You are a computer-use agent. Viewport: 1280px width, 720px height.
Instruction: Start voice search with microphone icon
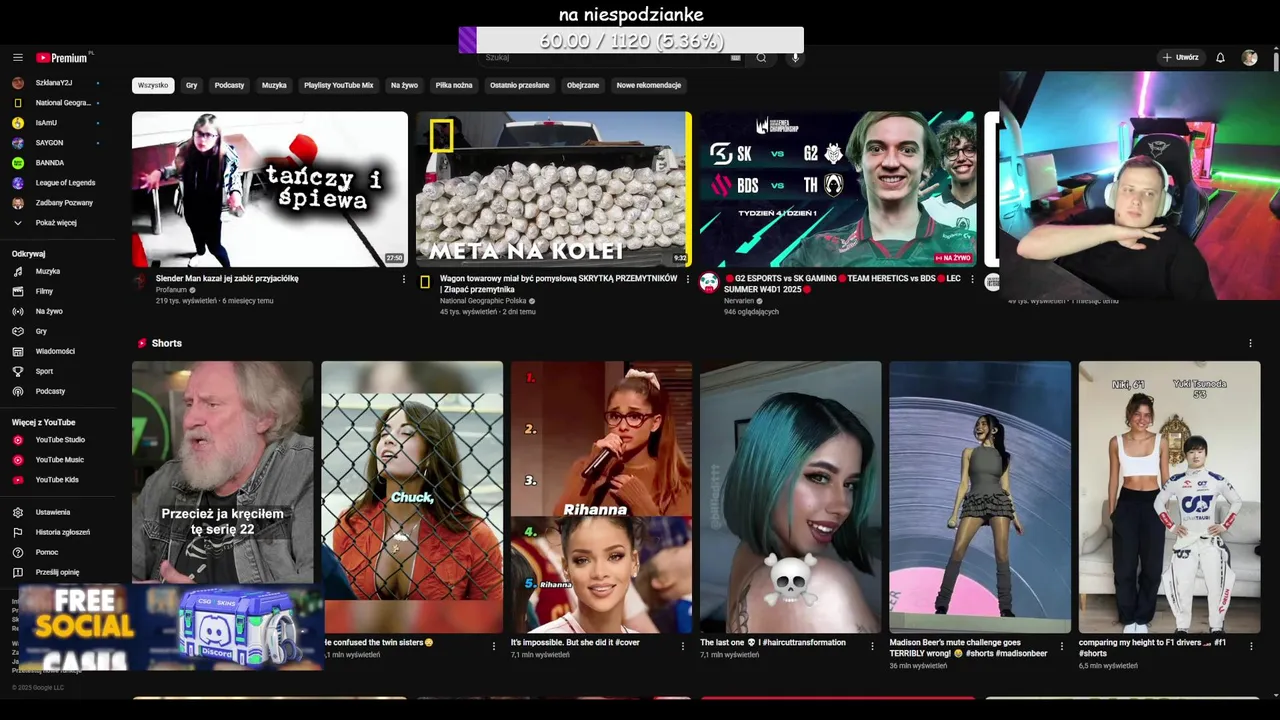tap(796, 58)
